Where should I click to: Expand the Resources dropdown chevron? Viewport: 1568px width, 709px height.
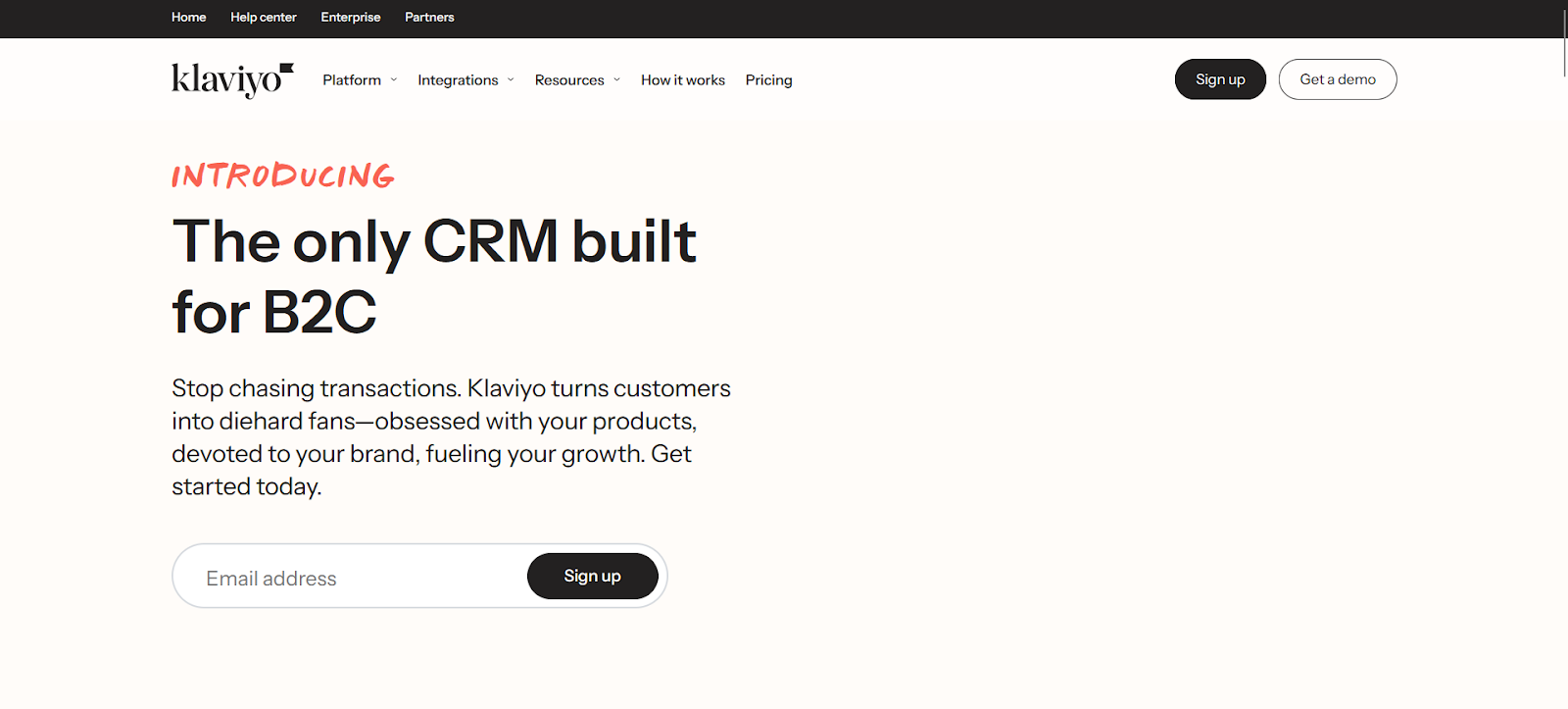pos(616,80)
